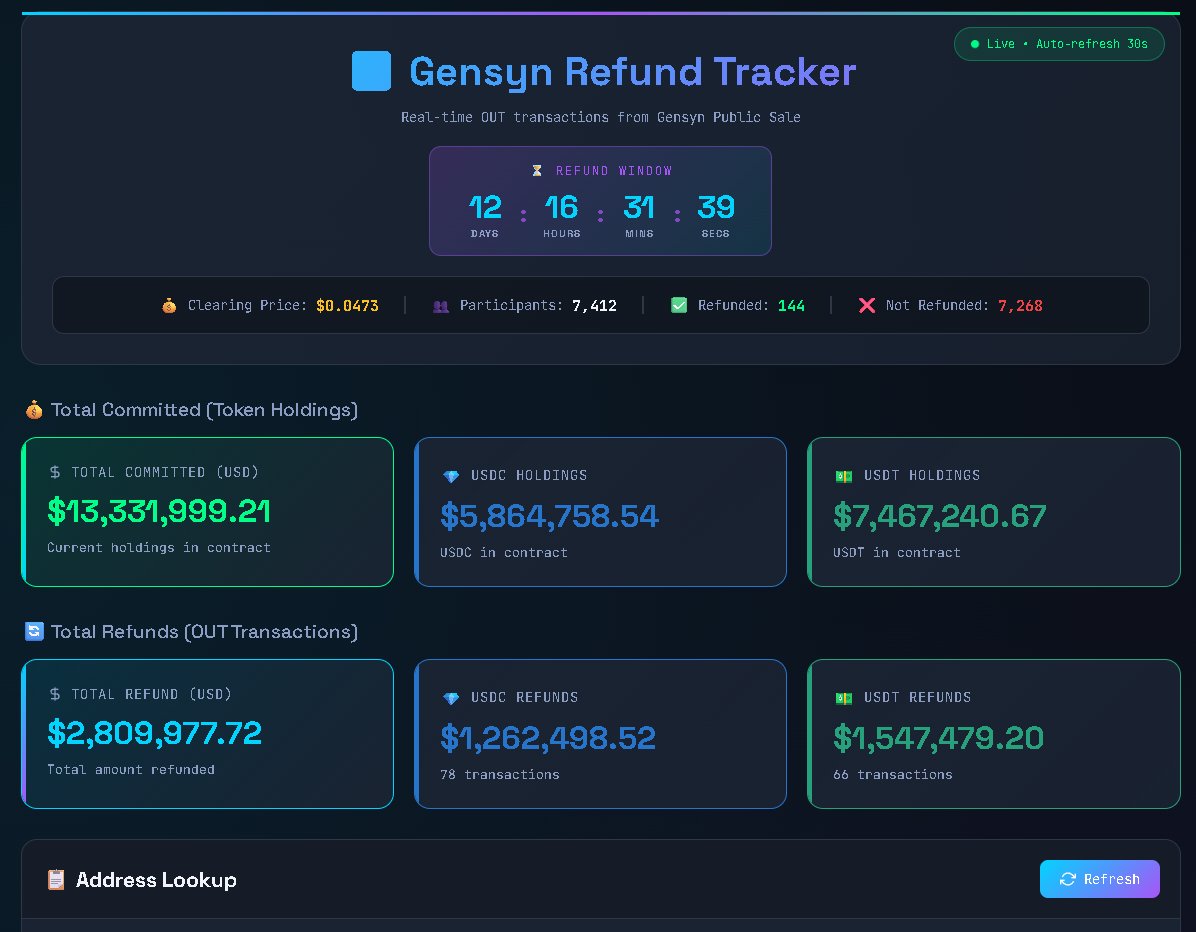This screenshot has height=932, width=1196.
Task: Click the banknote icon in USDT Refunds card
Action: 844,698
